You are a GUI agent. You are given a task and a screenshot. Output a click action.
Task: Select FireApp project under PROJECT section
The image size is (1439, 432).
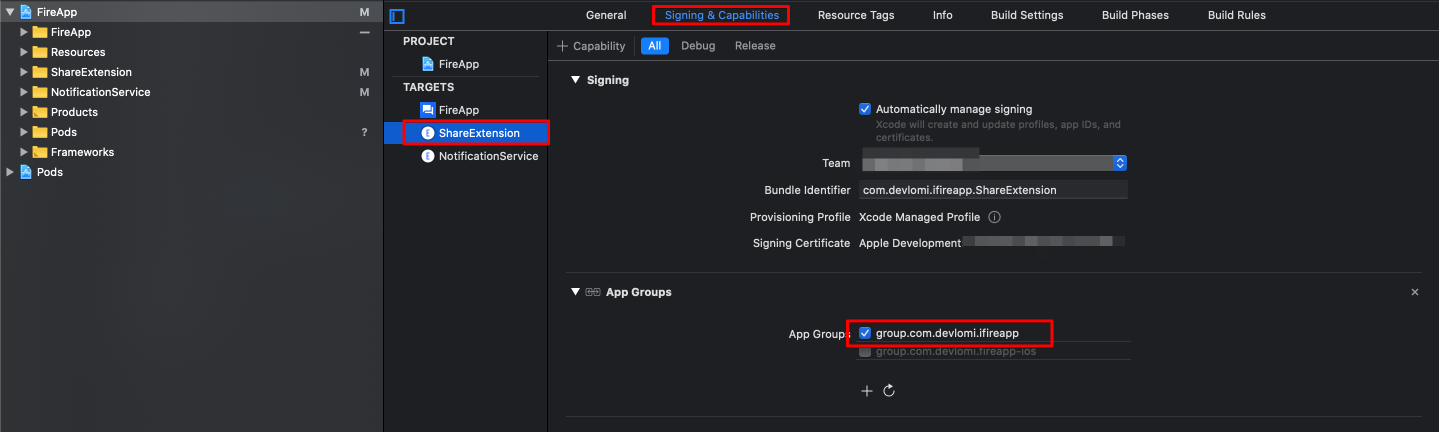point(458,64)
